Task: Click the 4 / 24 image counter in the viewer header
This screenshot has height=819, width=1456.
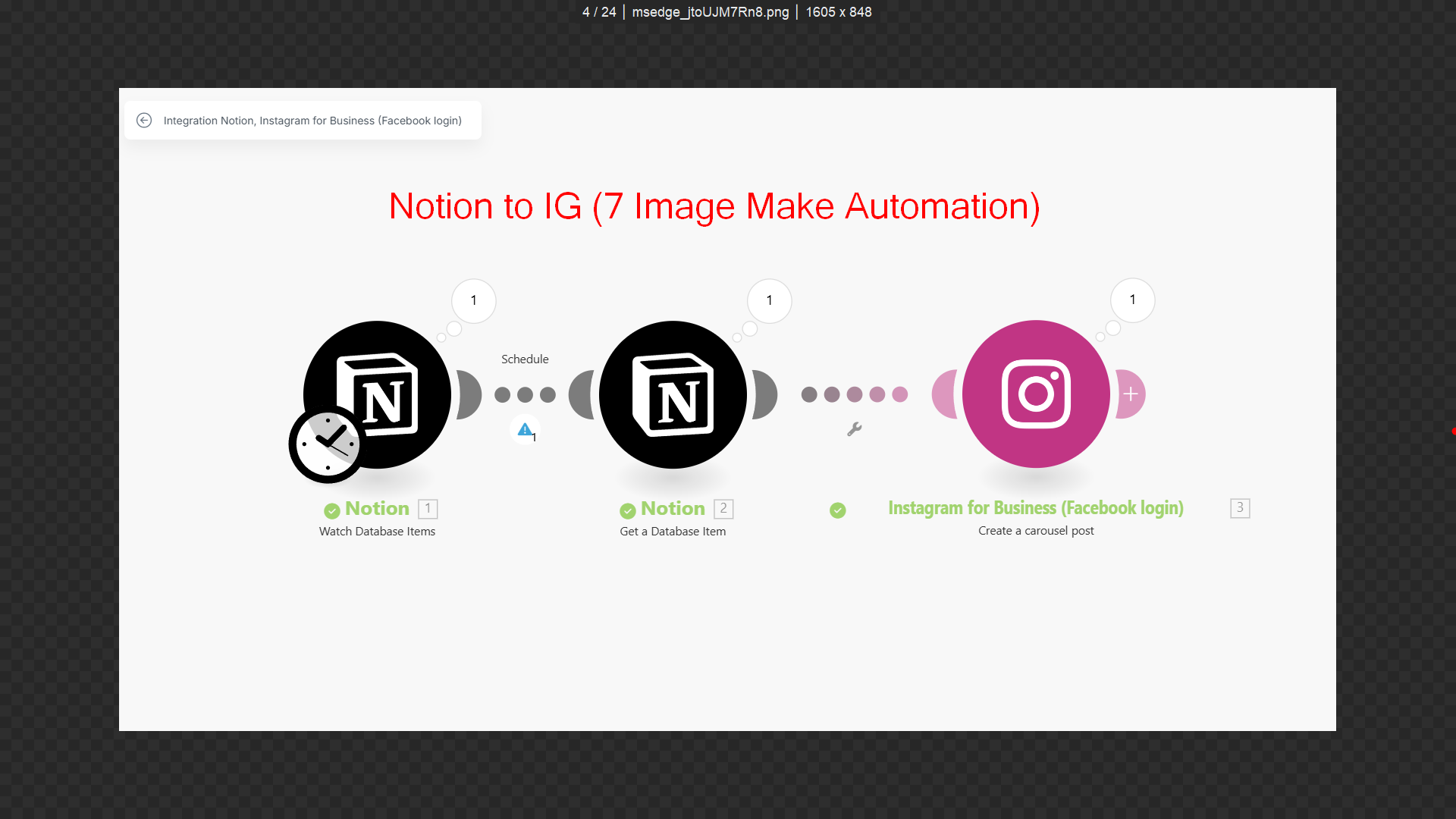Action: coord(599,12)
